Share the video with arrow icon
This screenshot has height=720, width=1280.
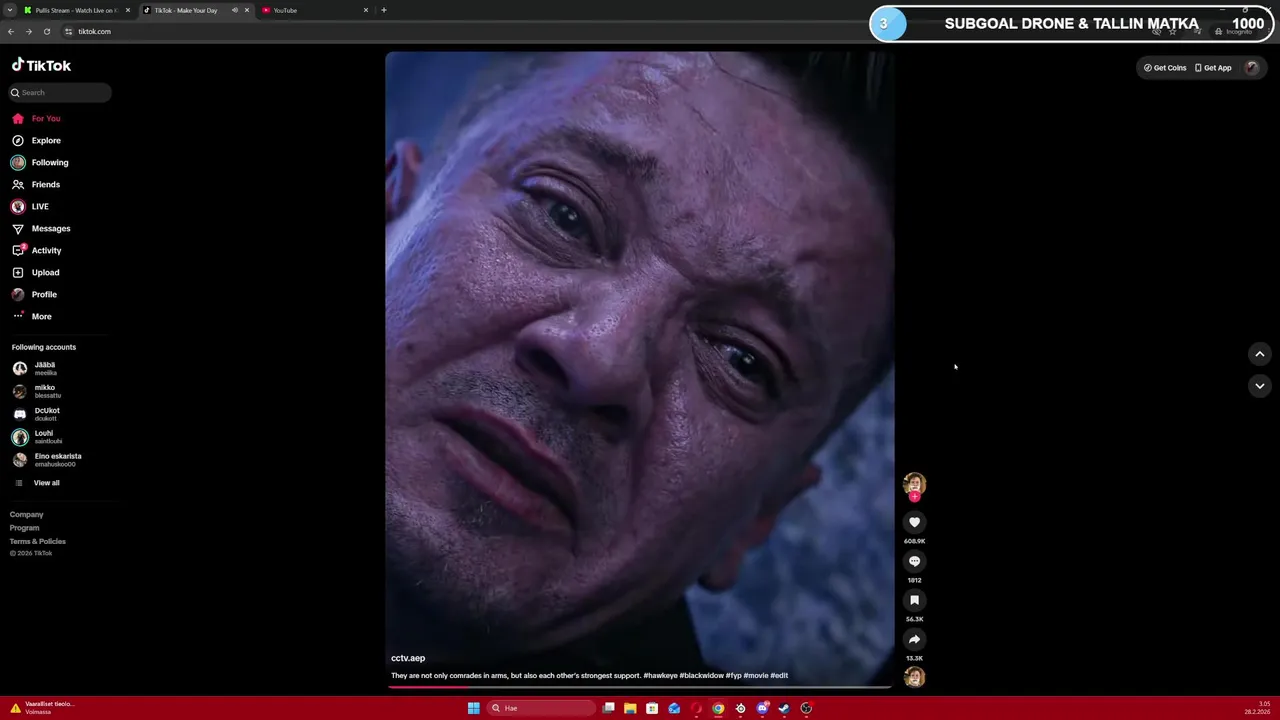[x=914, y=639]
